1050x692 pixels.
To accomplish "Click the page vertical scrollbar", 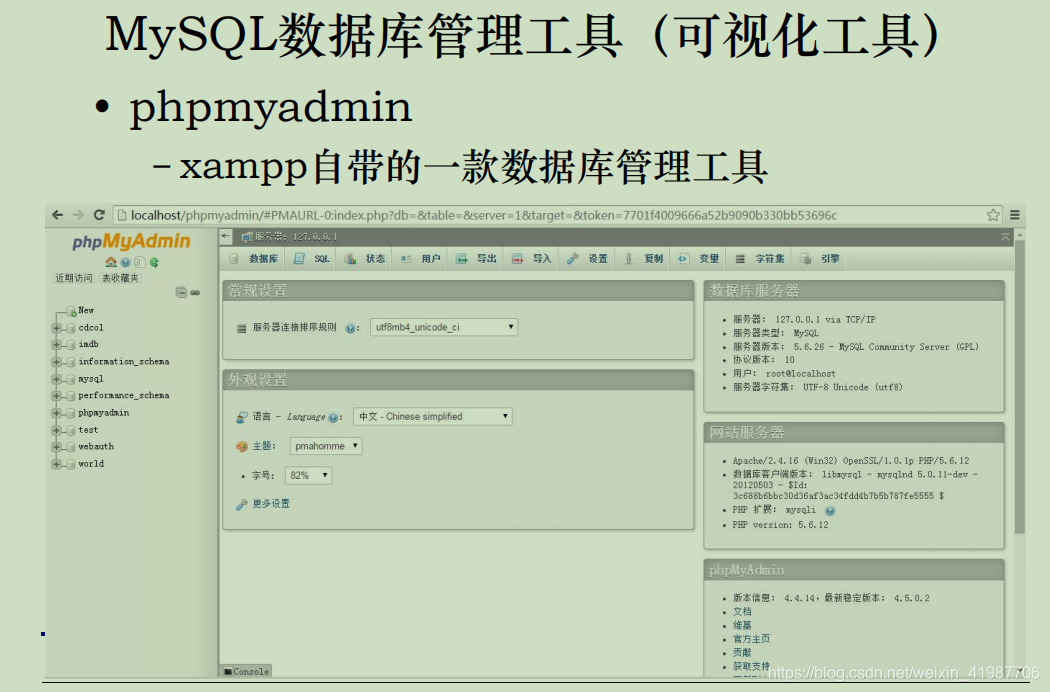I will pos(1020,387).
